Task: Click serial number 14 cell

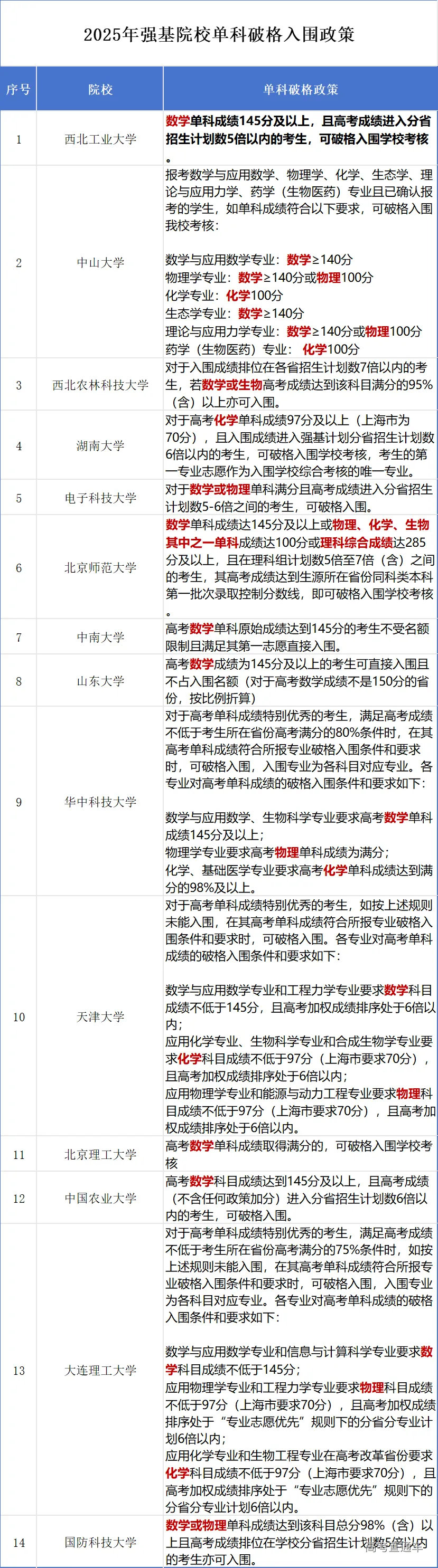Action: pyautogui.click(x=18, y=1543)
